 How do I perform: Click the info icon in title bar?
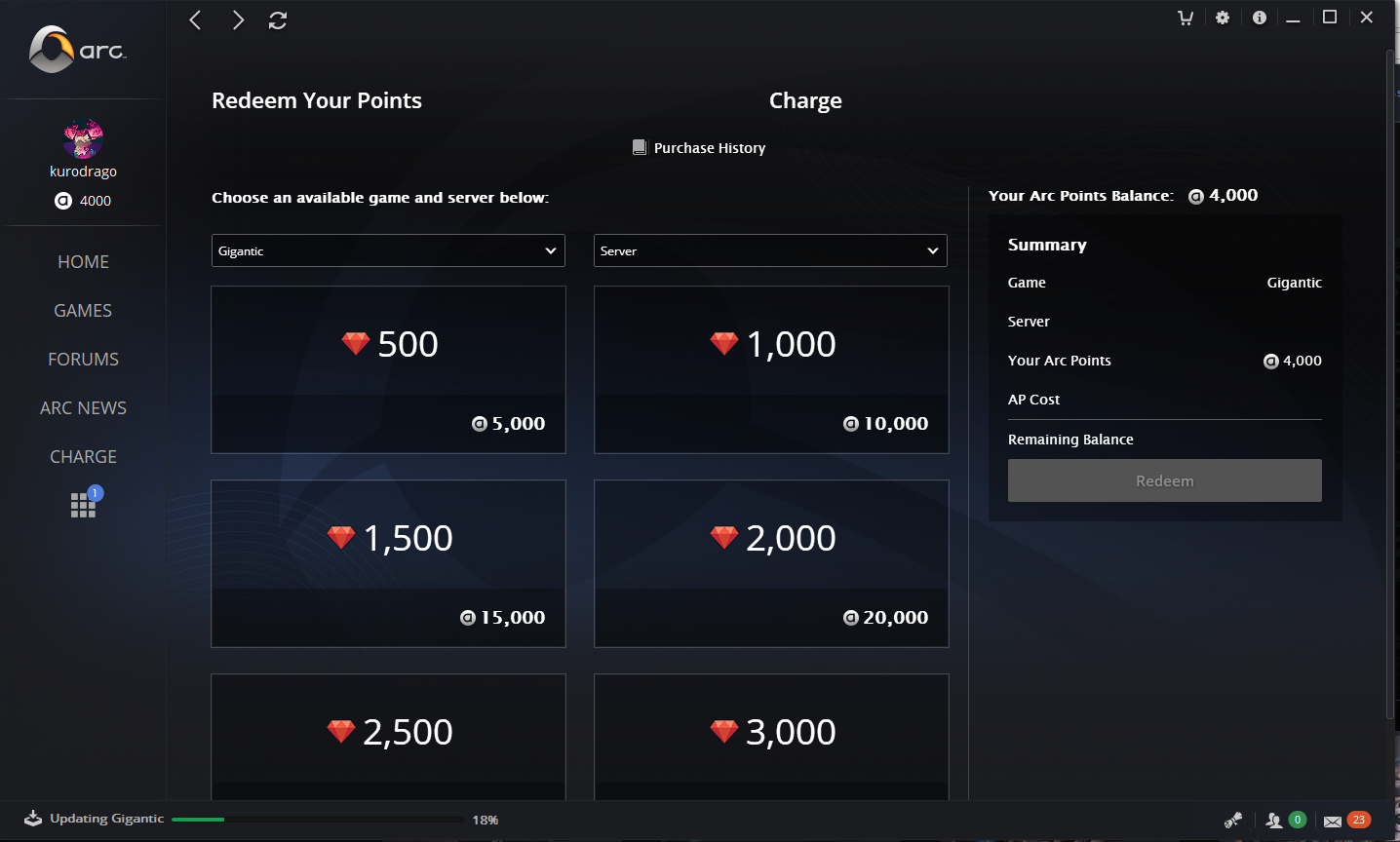point(1260,18)
